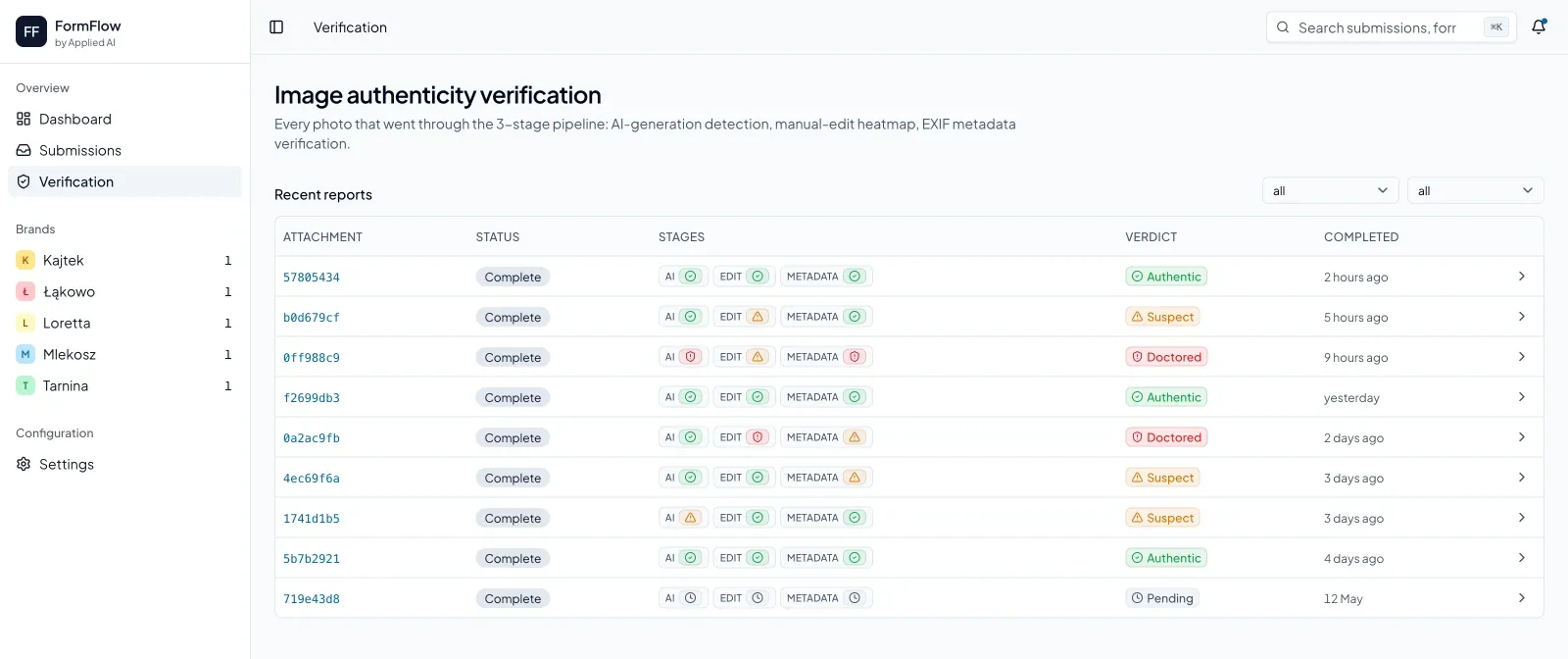Click the search submissions field
Screen dimensions: 1568x659
coord(1392,27)
